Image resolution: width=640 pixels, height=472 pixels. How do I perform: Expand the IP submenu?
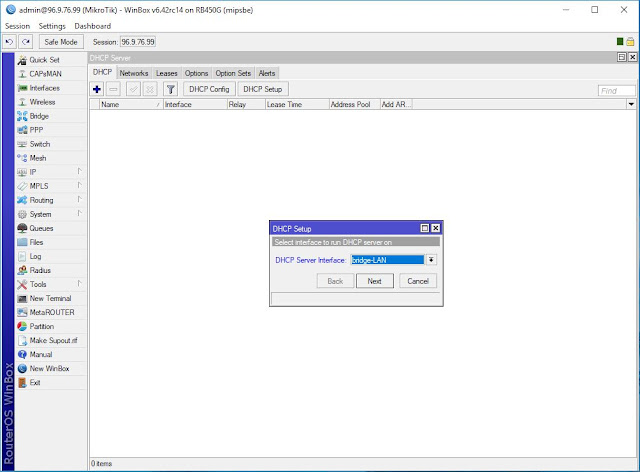click(x=80, y=171)
